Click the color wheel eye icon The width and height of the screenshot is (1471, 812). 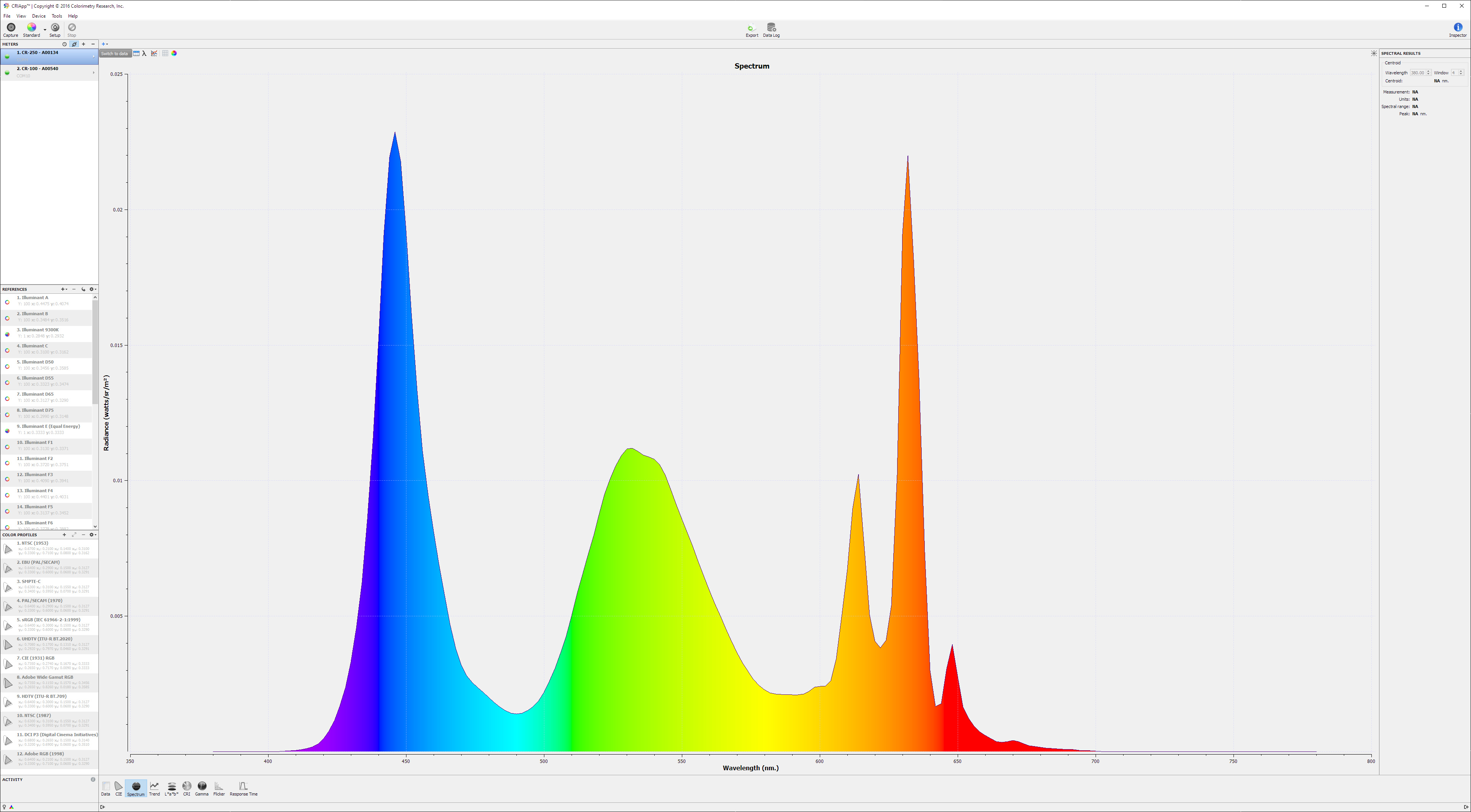click(174, 53)
